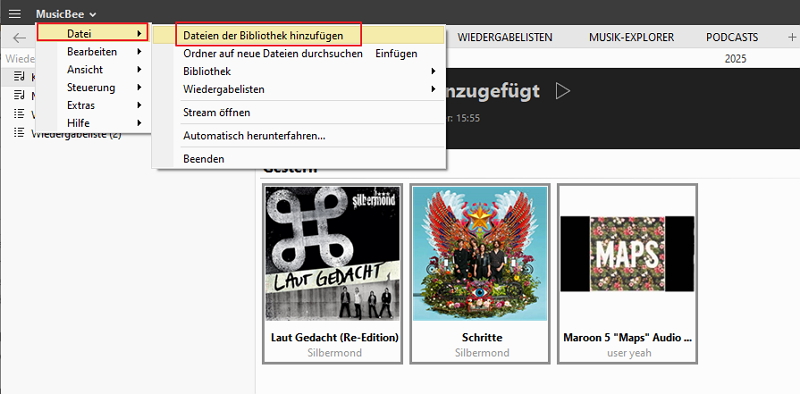
Task: Click the 2025 year label
Action: tap(735, 59)
